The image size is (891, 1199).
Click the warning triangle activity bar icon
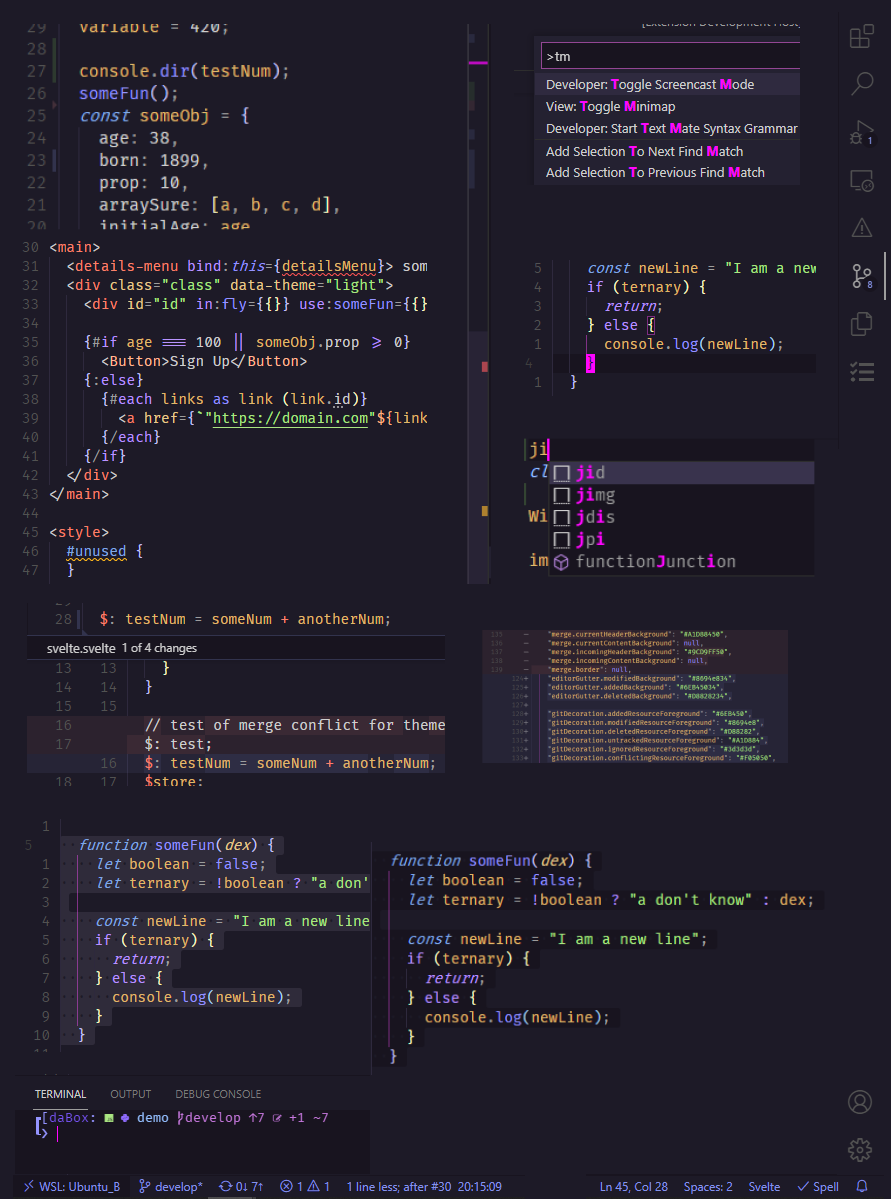pyautogui.click(x=862, y=228)
